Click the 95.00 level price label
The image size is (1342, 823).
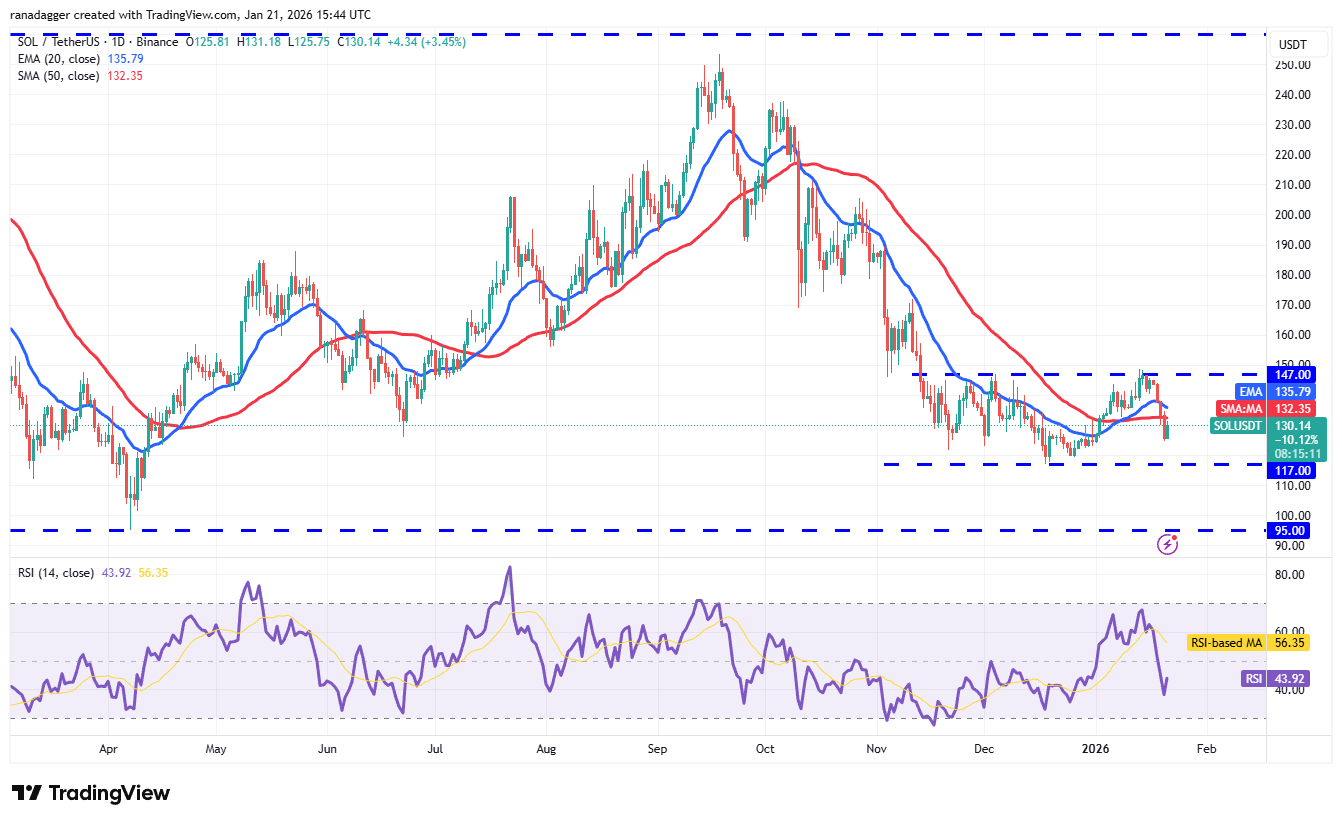click(x=1291, y=530)
